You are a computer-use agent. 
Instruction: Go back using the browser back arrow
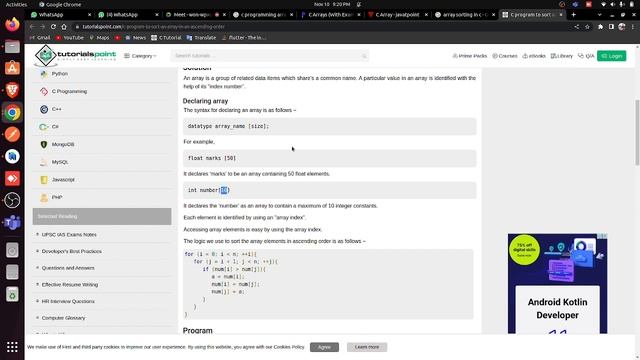pyautogui.click(x=32, y=27)
